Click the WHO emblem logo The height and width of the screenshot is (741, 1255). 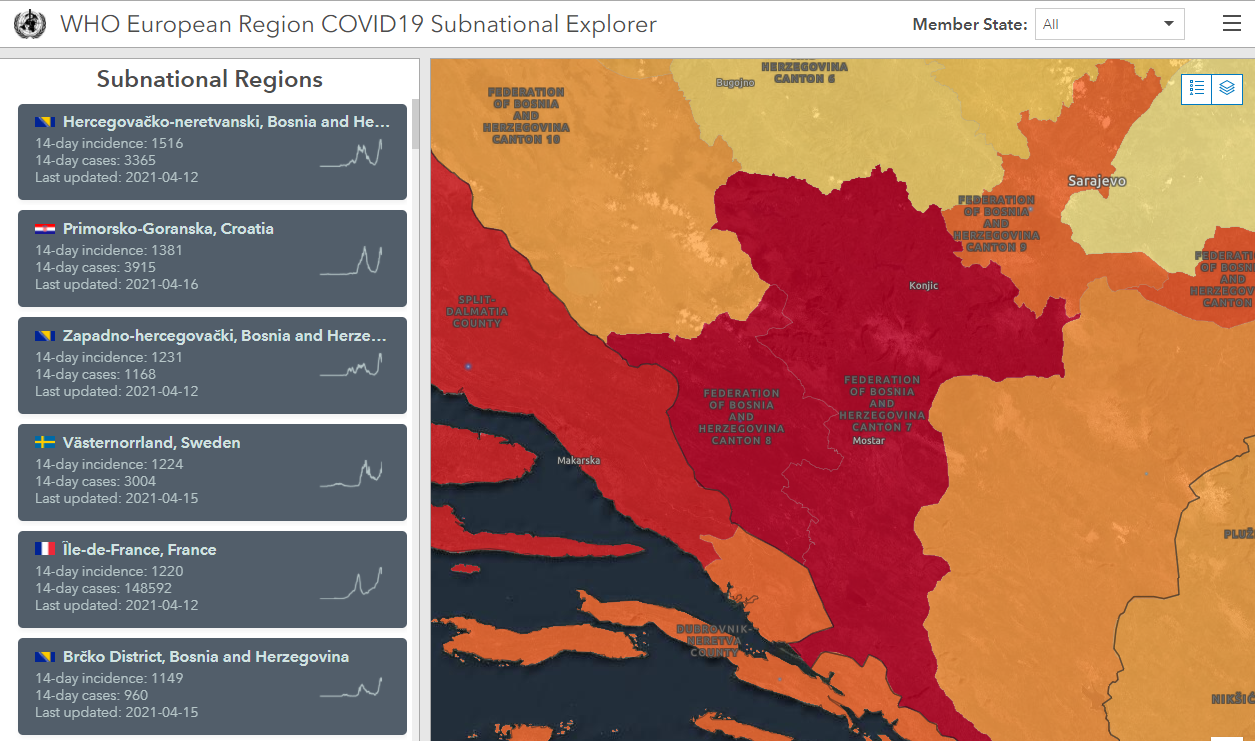[30, 24]
